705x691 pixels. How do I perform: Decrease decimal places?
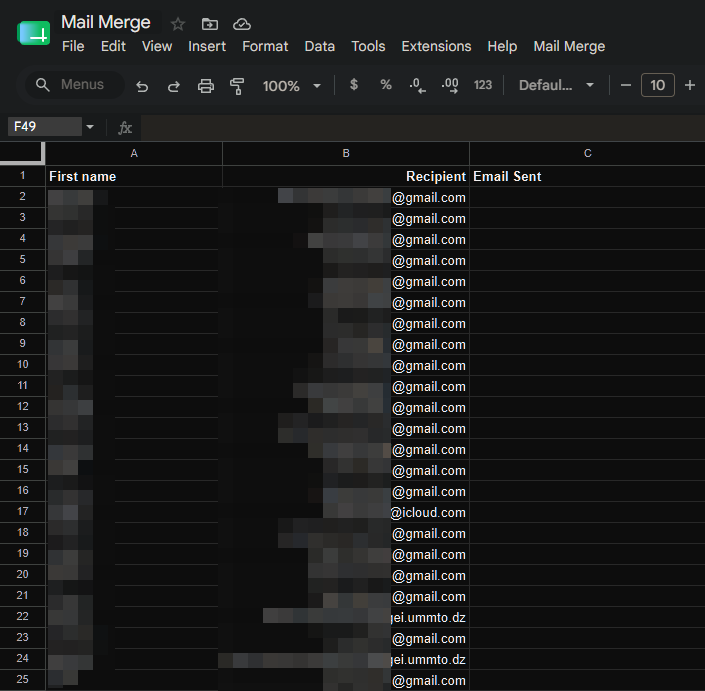coord(417,85)
